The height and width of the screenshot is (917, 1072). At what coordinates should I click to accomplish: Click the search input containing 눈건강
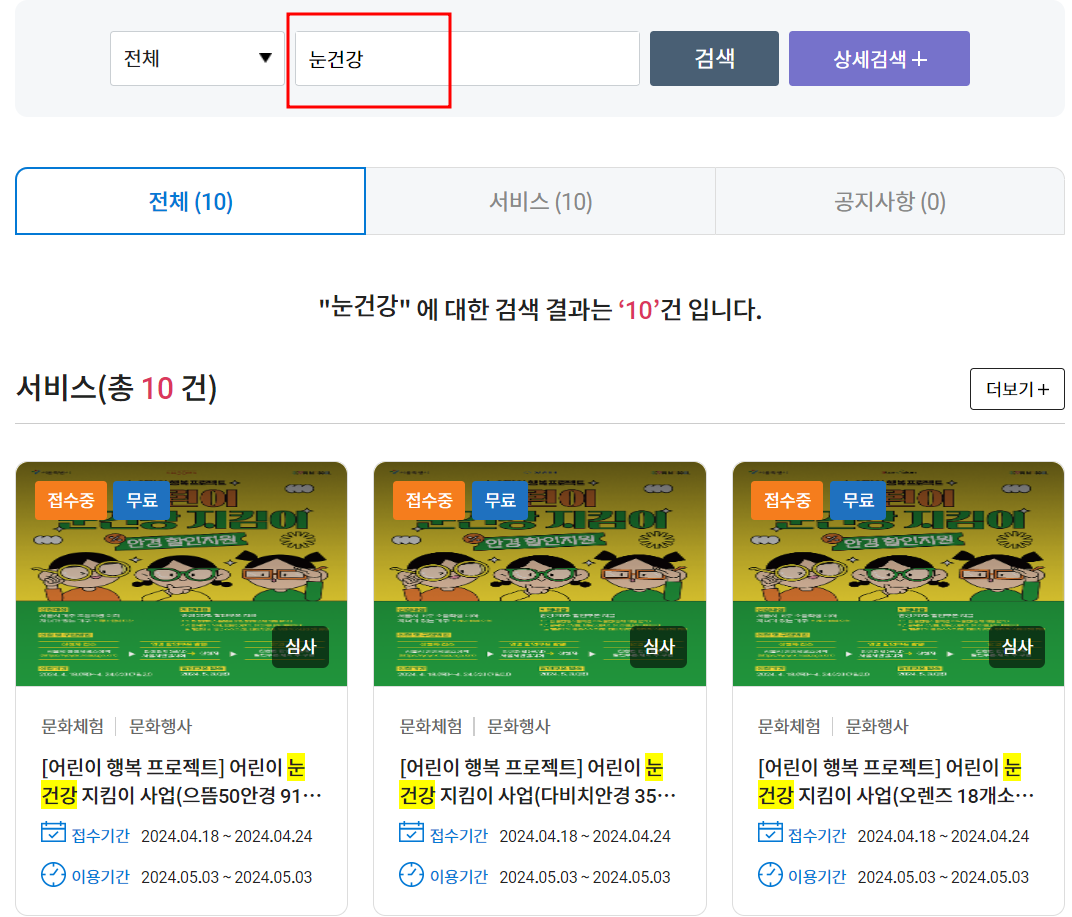point(467,58)
